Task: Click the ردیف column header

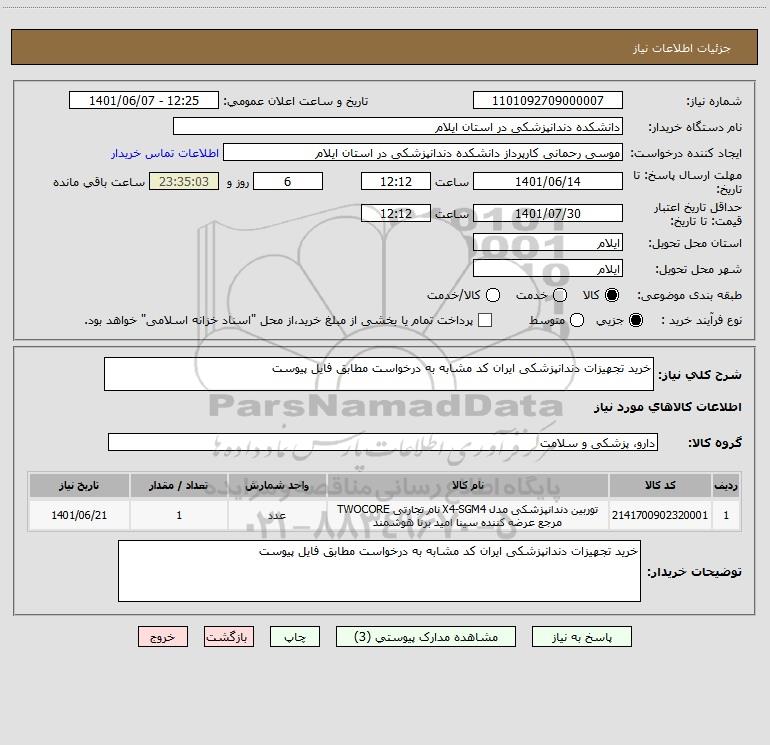Action: point(726,485)
